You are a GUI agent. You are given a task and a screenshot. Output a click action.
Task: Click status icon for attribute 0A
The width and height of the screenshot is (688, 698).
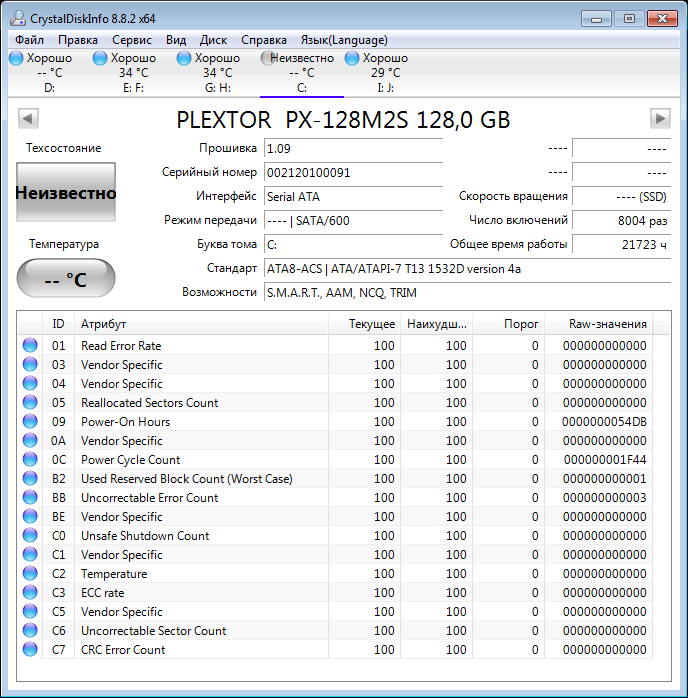point(30,440)
